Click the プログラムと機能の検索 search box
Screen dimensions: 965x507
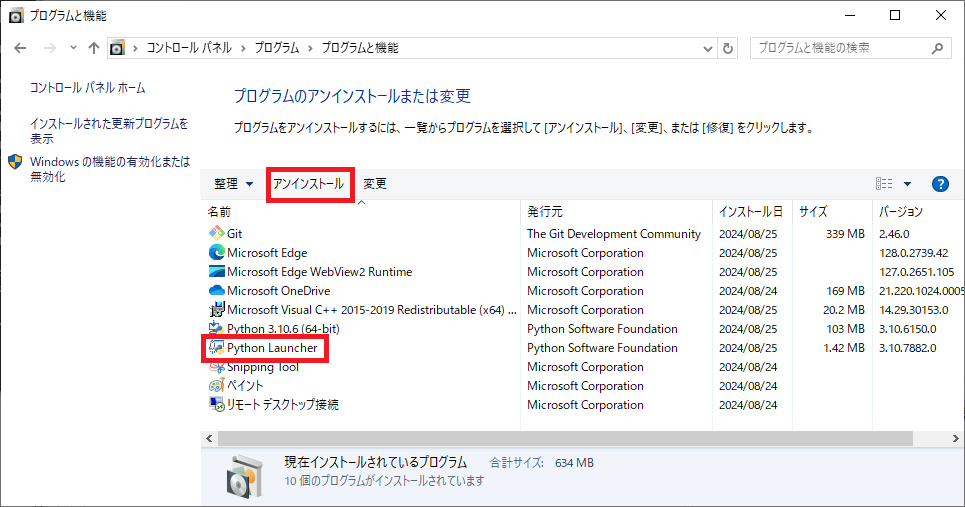tap(840, 48)
